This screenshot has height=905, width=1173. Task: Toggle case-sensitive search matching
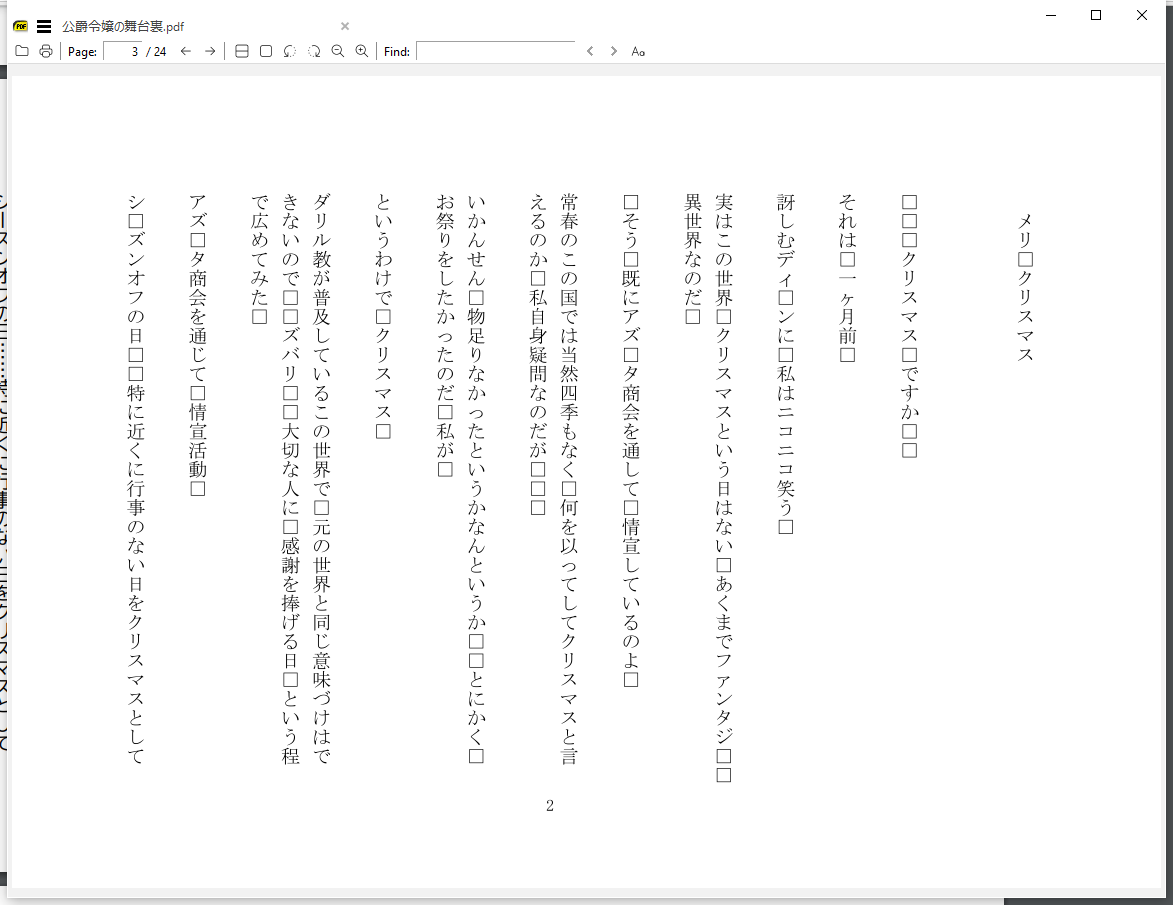[x=639, y=51]
